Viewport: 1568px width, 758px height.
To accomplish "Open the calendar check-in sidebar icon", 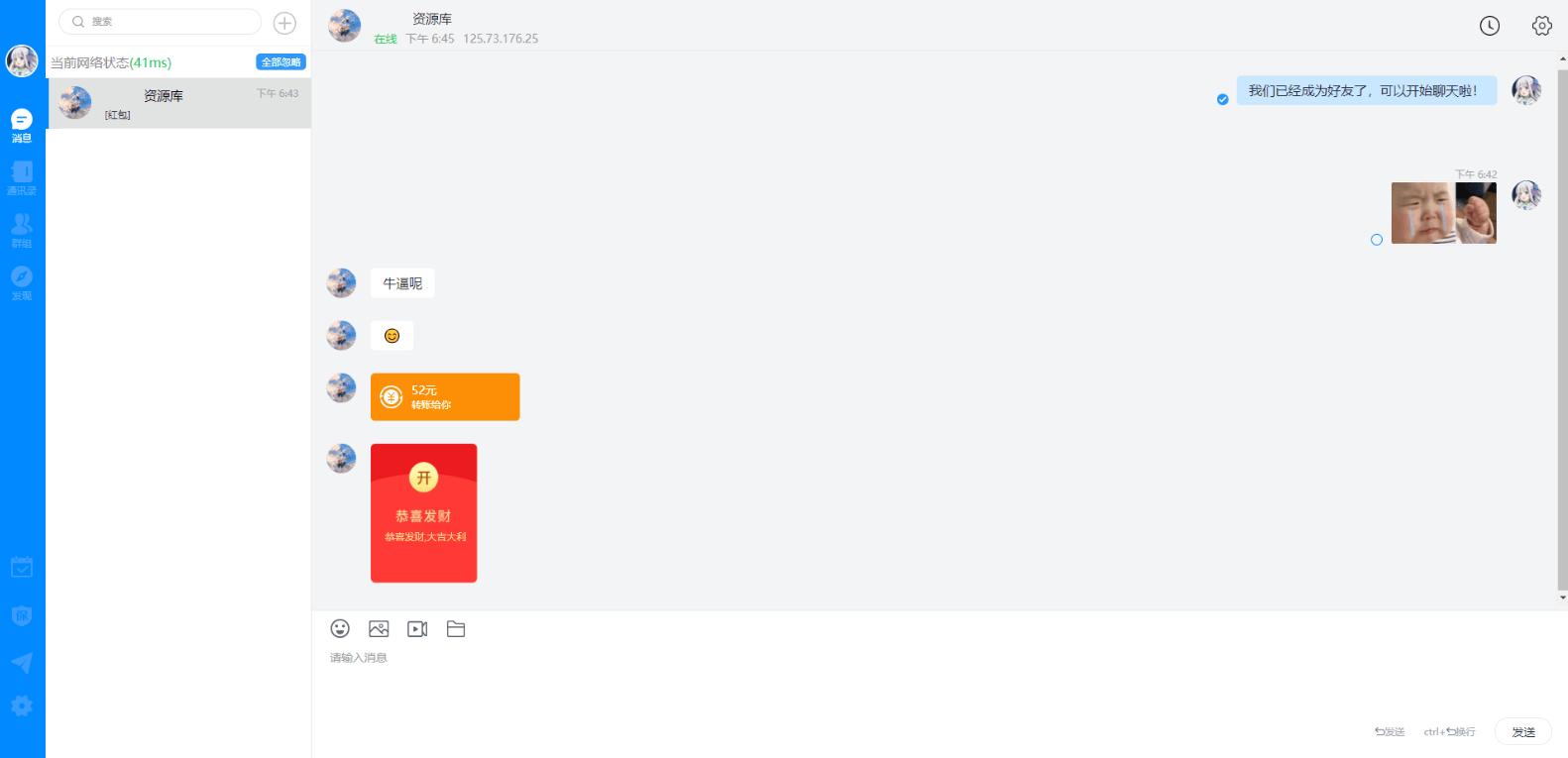I will pyautogui.click(x=22, y=567).
